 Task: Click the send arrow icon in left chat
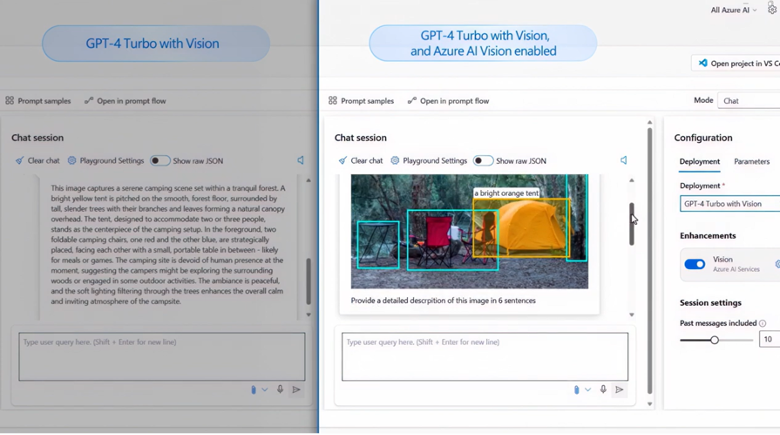[296, 390]
